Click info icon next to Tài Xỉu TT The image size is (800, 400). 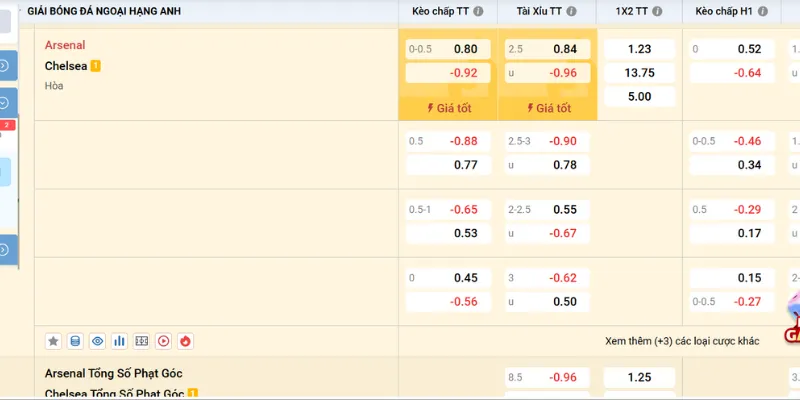click(571, 11)
